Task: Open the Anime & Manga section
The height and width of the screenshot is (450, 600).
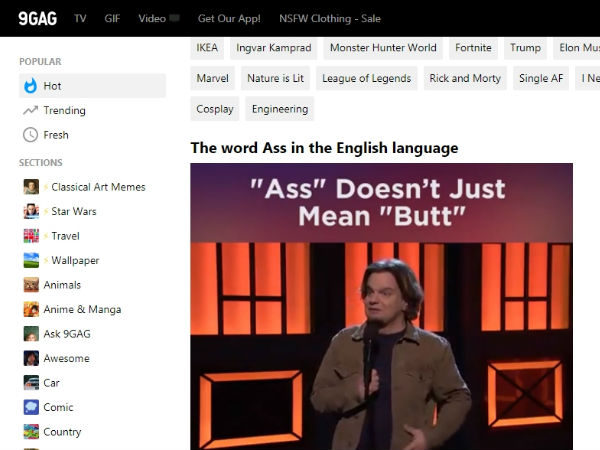Action: point(82,309)
